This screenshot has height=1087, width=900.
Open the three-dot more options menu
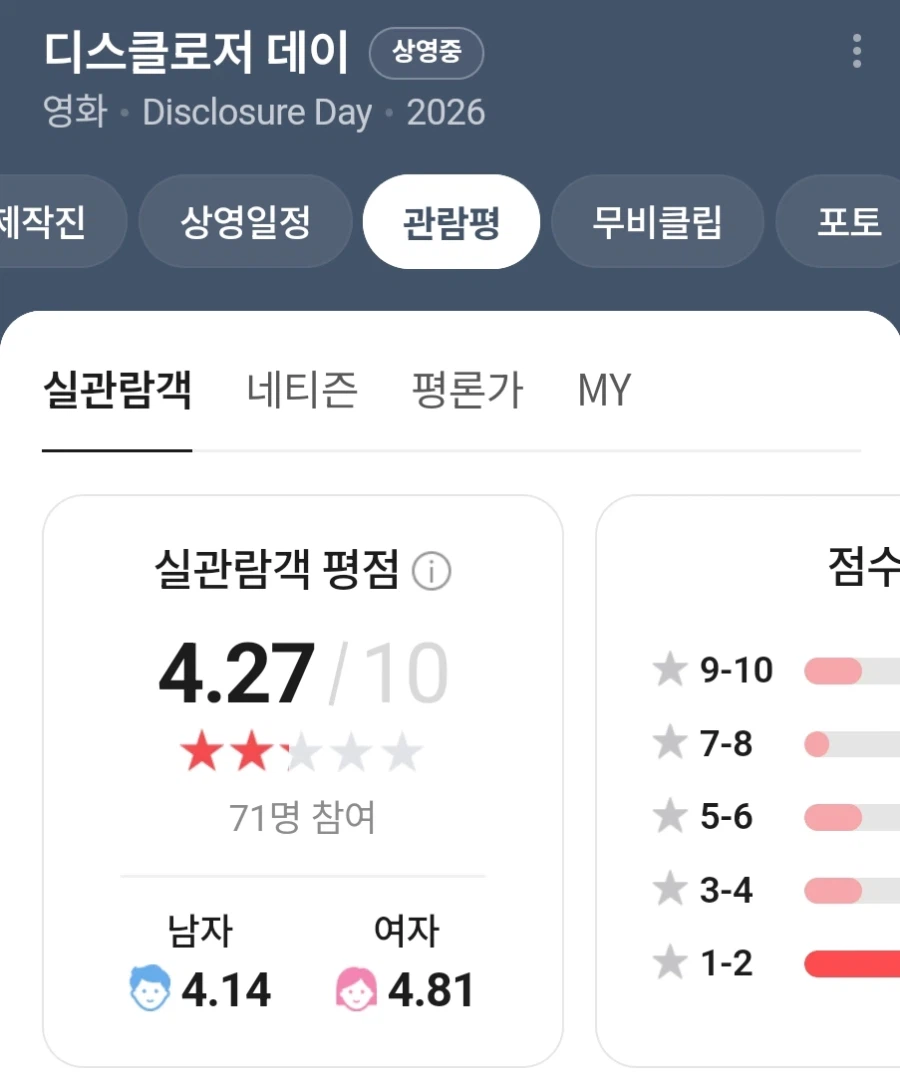coord(857,51)
